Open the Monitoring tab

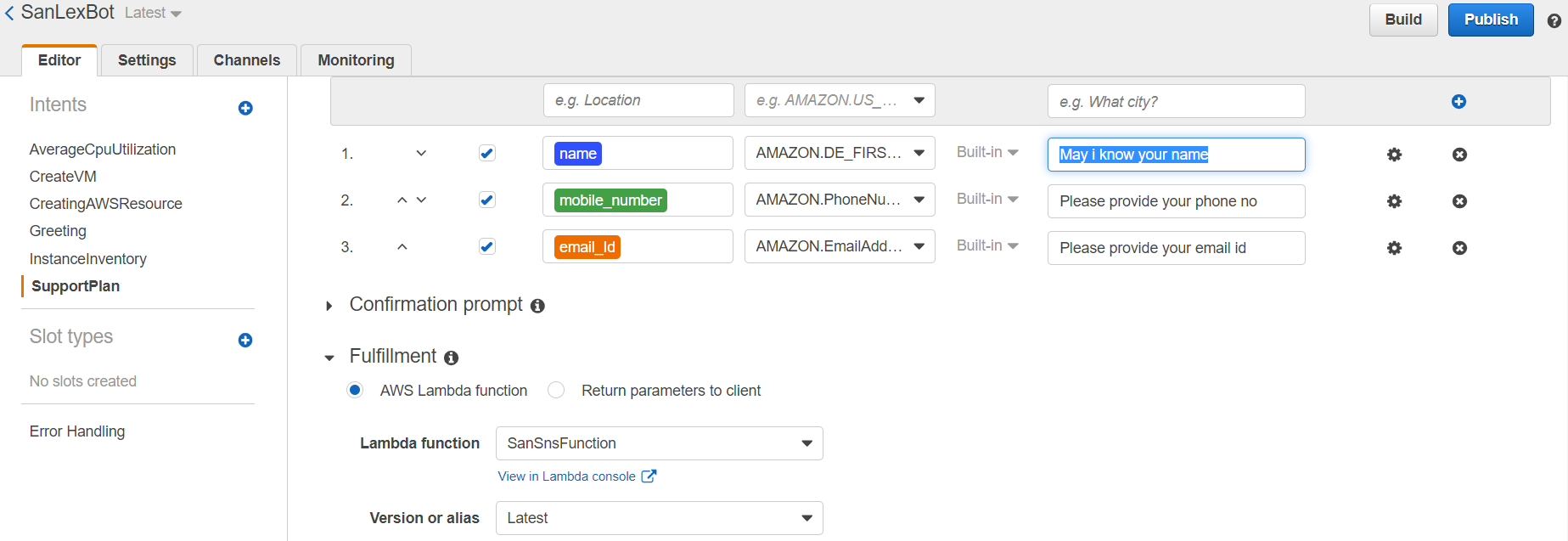(x=356, y=60)
